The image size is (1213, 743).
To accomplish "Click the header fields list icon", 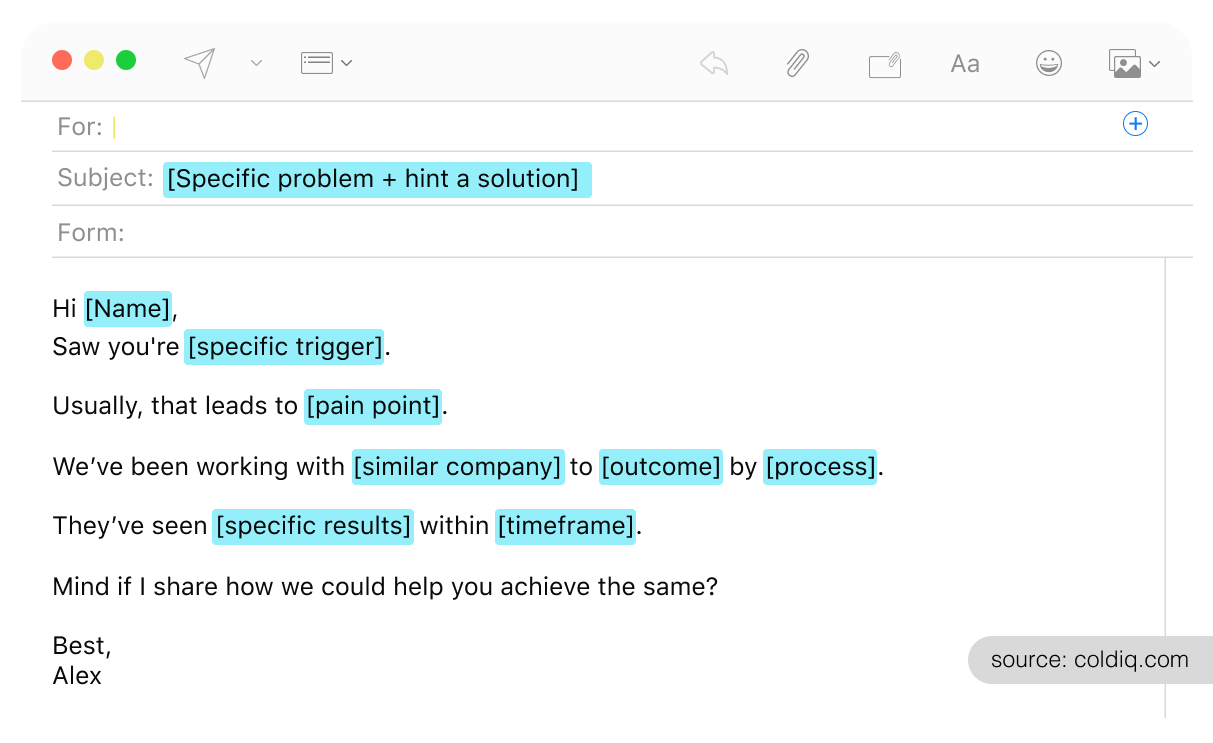I will tap(316, 63).
